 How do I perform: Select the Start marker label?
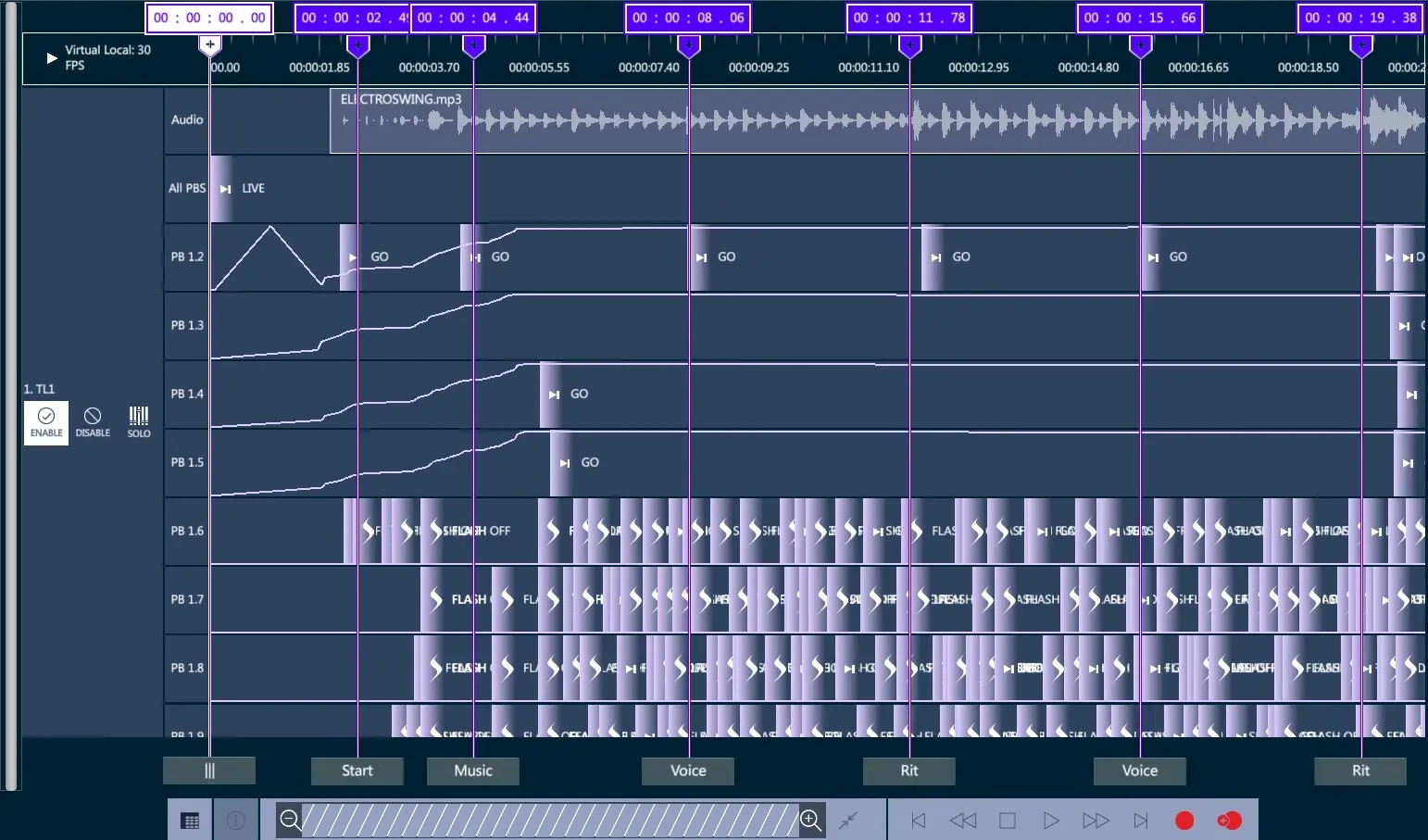pyautogui.click(x=357, y=771)
